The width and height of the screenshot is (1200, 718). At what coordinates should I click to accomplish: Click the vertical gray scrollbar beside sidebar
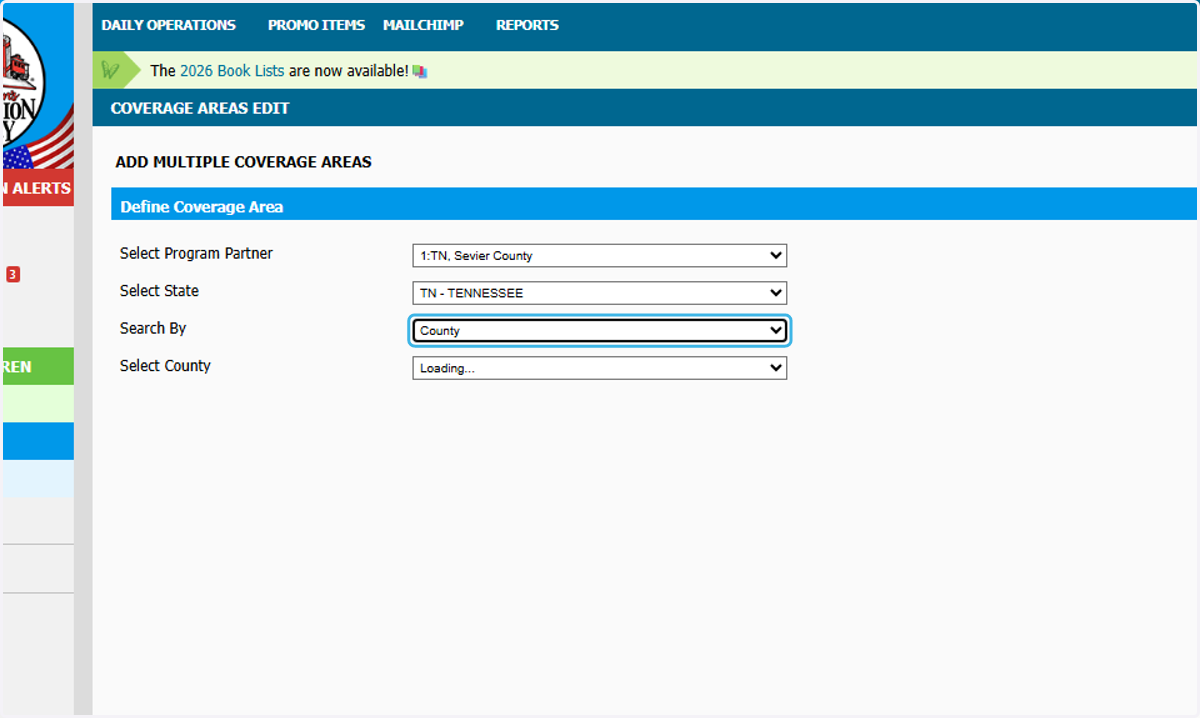(83, 360)
